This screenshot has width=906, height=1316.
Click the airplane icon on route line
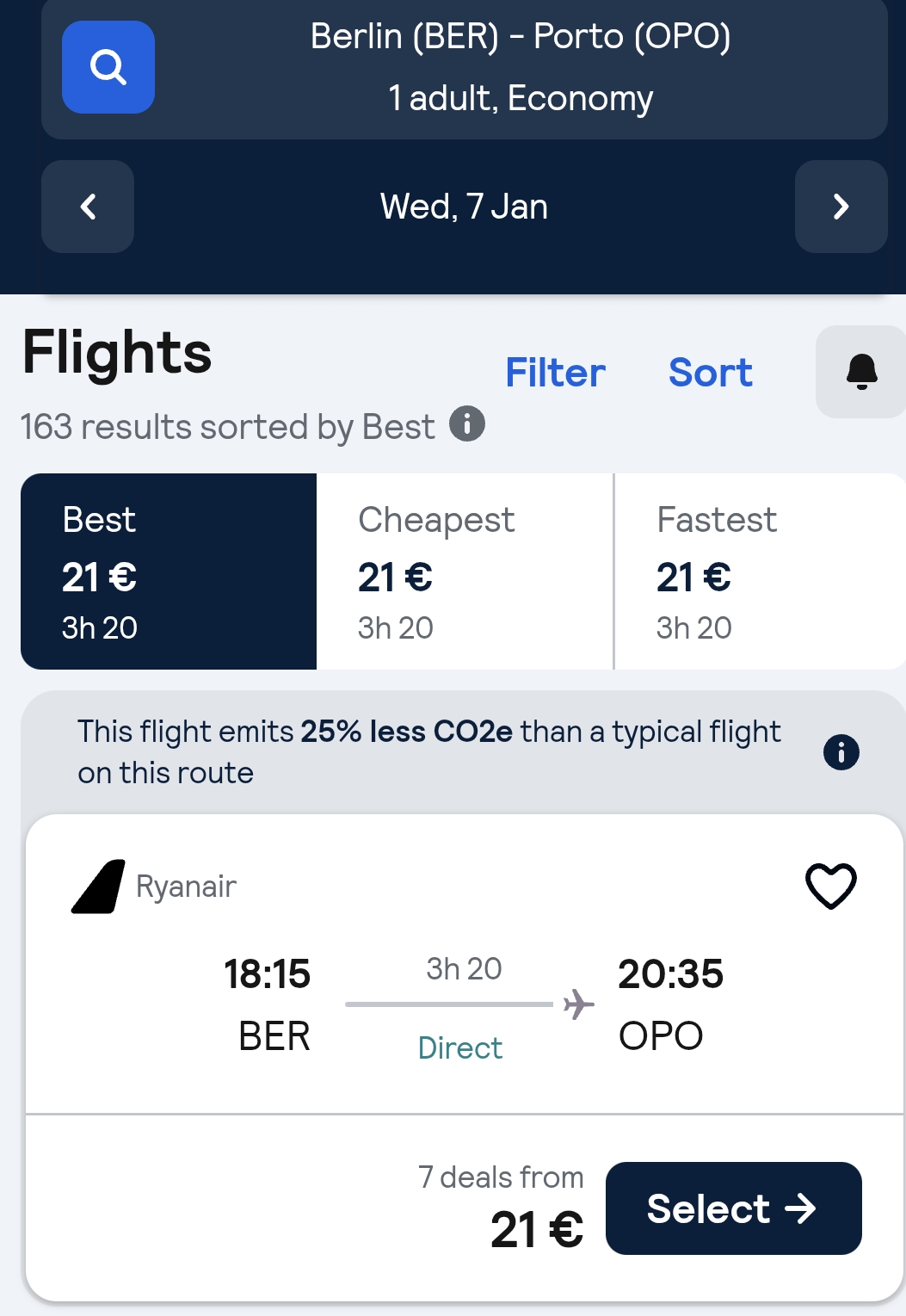[x=579, y=1004]
